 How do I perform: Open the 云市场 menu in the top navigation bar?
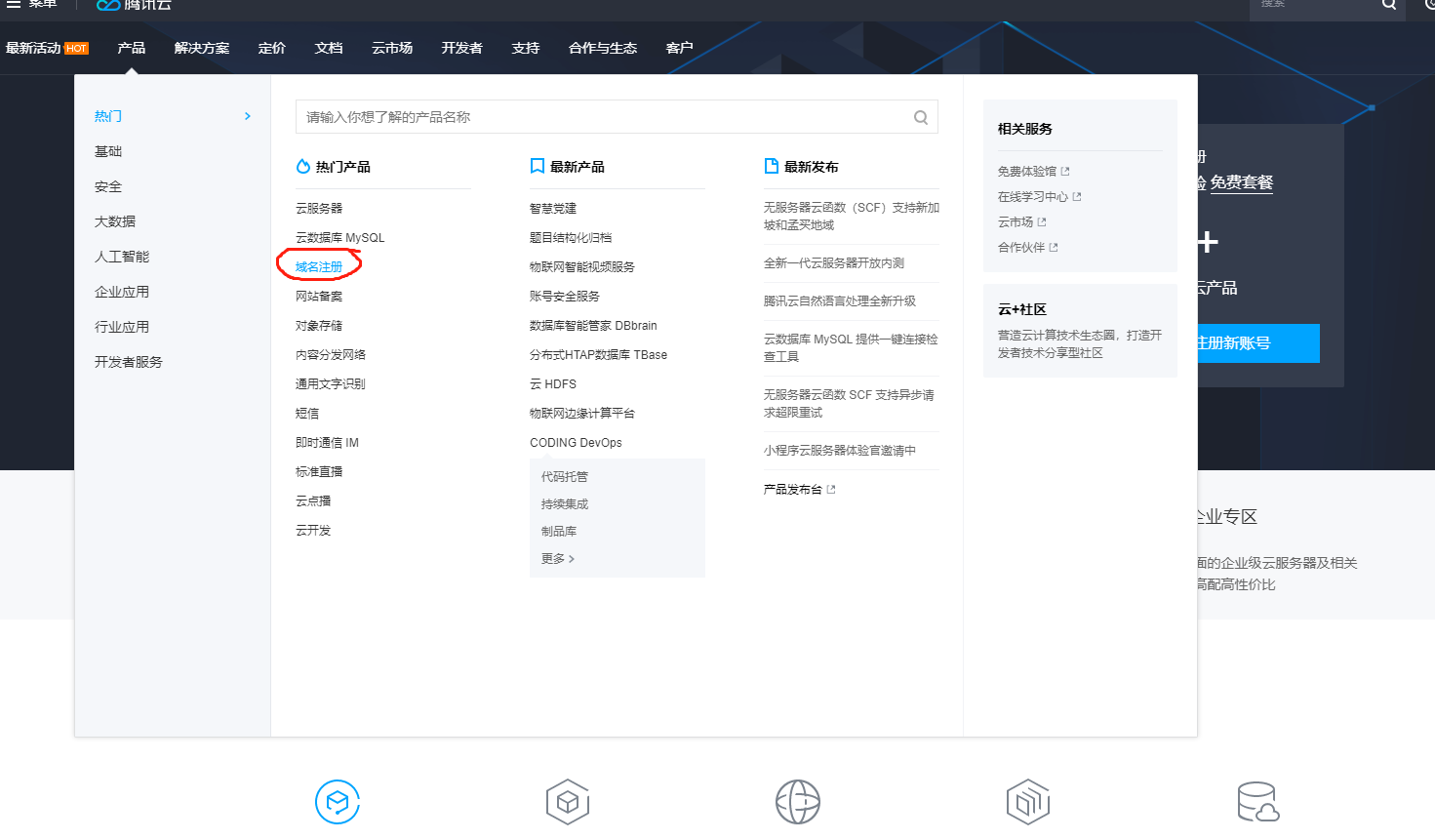tap(392, 48)
